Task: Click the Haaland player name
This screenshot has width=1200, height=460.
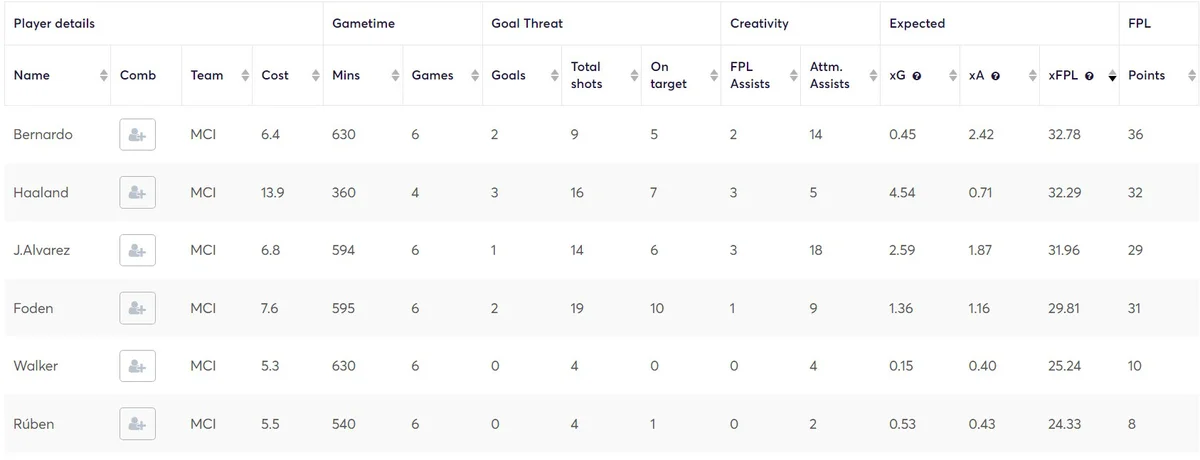Action: click(x=41, y=193)
